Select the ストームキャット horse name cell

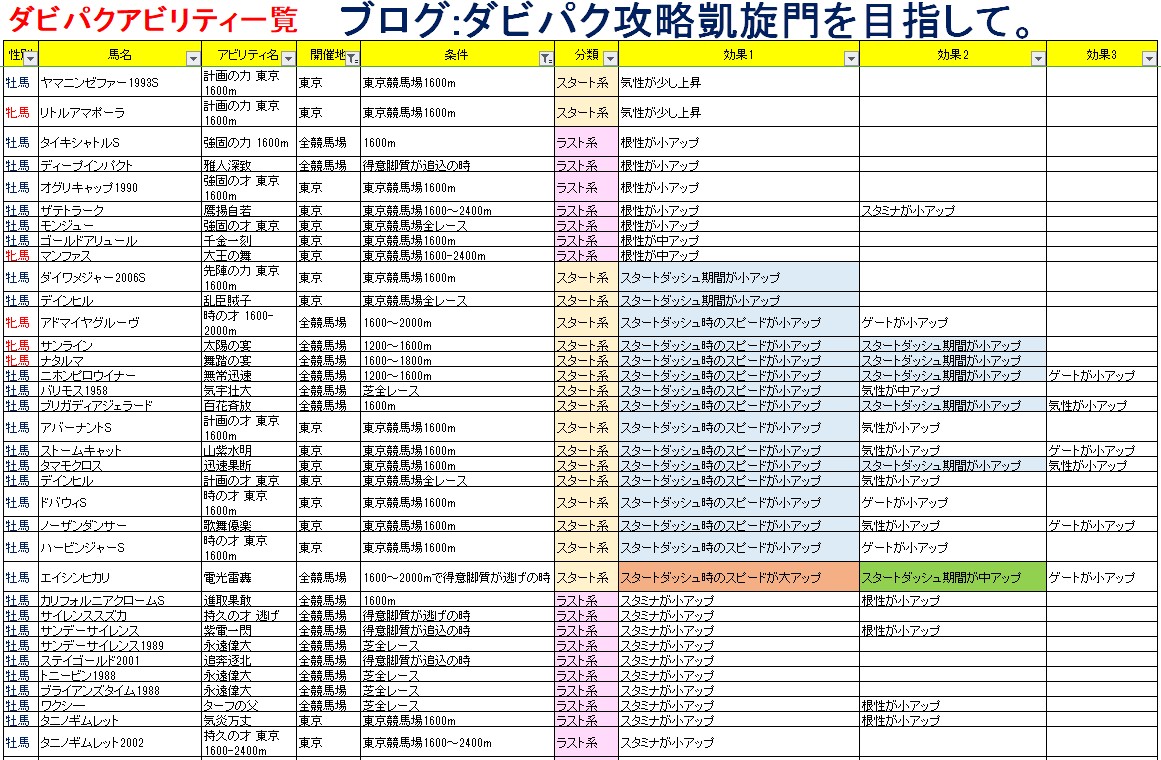click(x=120, y=450)
